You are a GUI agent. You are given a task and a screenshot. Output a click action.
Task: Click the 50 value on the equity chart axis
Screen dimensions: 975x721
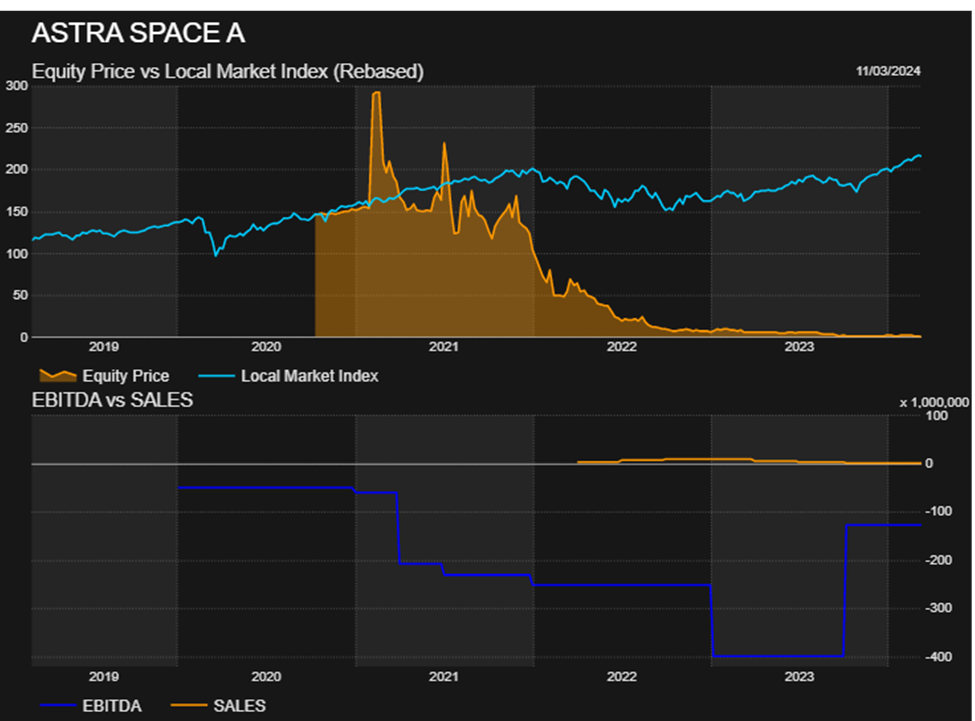(x=21, y=295)
